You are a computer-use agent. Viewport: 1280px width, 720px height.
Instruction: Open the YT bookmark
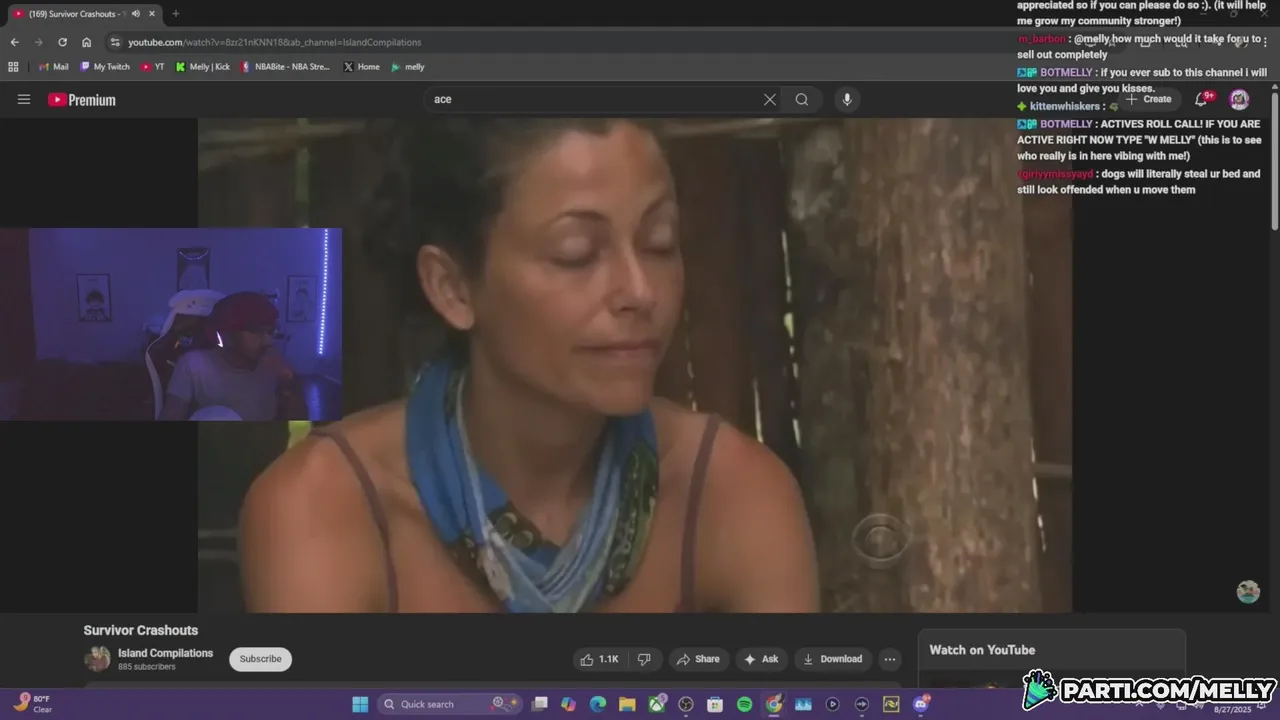point(153,67)
